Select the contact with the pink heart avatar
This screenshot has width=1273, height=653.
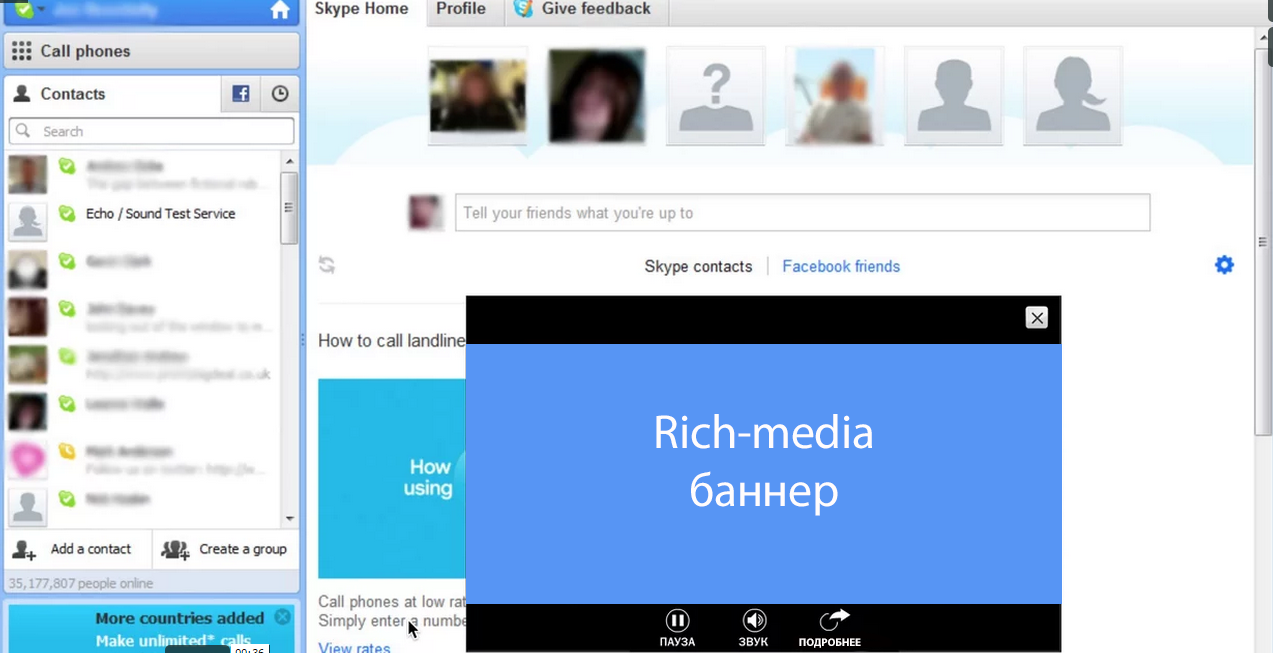point(144,460)
